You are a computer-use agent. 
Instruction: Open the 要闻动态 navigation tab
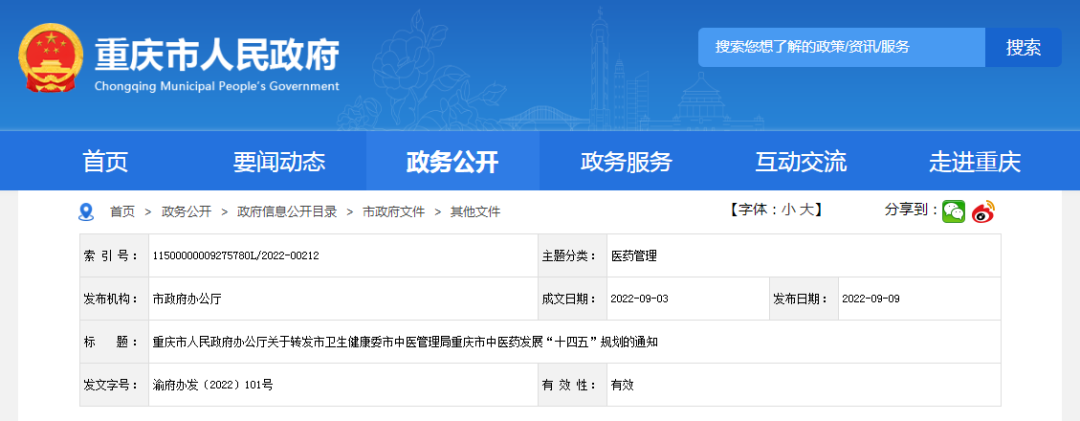pyautogui.click(x=279, y=161)
